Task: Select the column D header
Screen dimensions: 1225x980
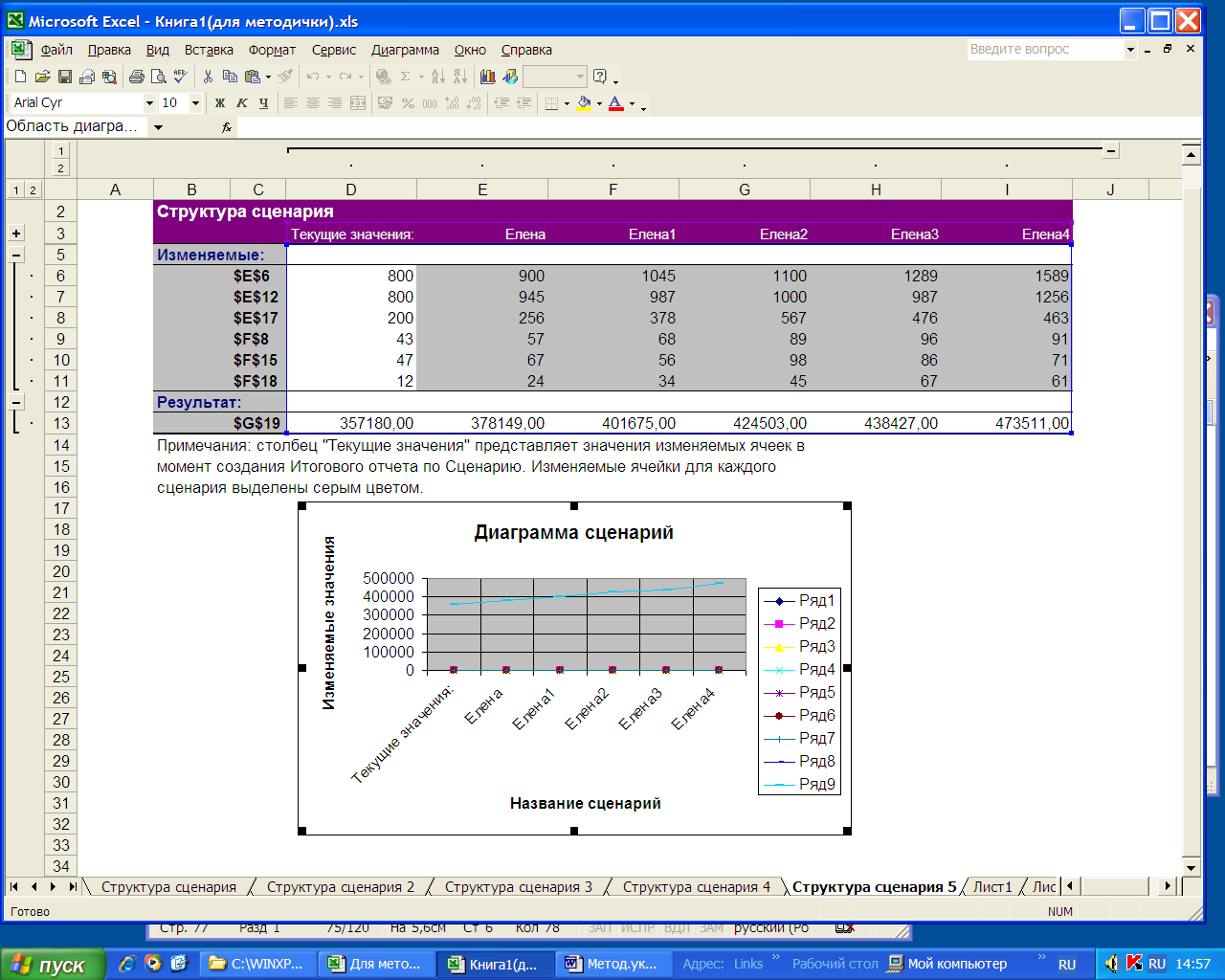Action: click(351, 189)
